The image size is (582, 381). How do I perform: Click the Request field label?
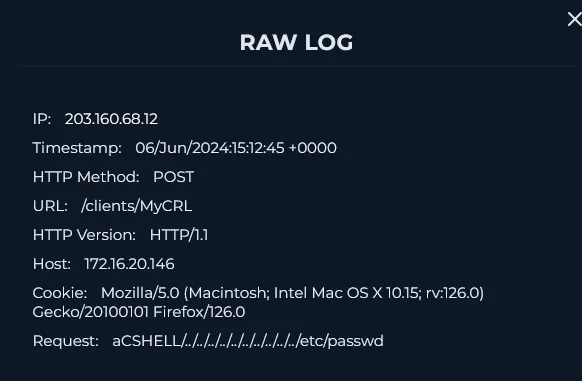66,341
